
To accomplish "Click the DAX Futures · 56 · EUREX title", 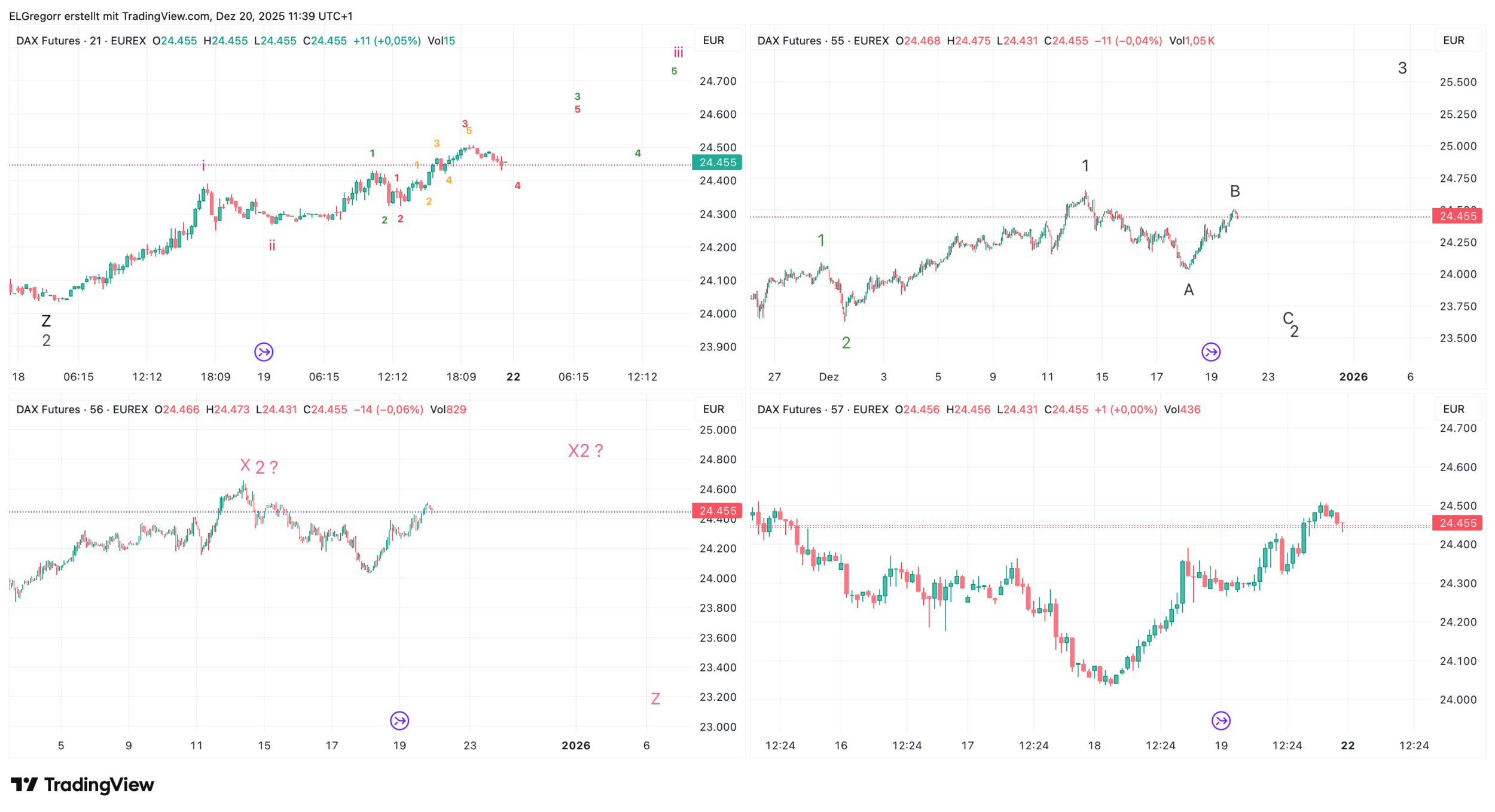I will pos(82,410).
